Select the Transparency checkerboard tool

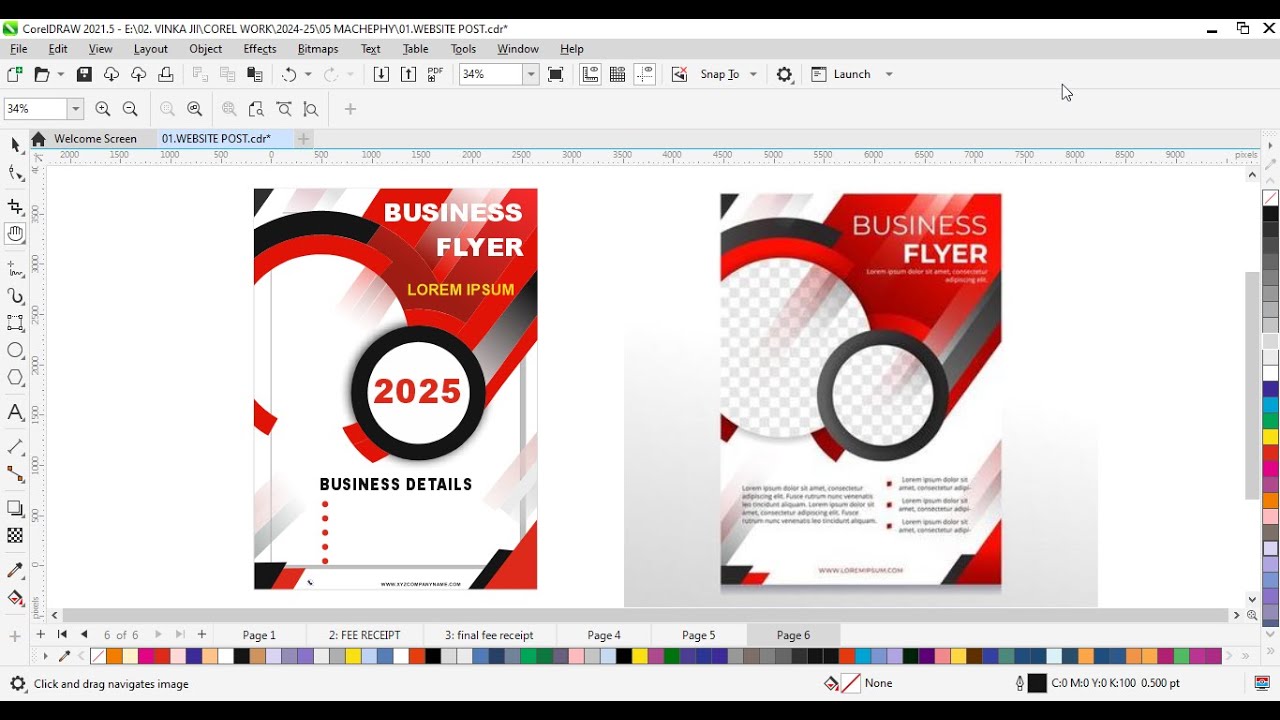click(15, 536)
